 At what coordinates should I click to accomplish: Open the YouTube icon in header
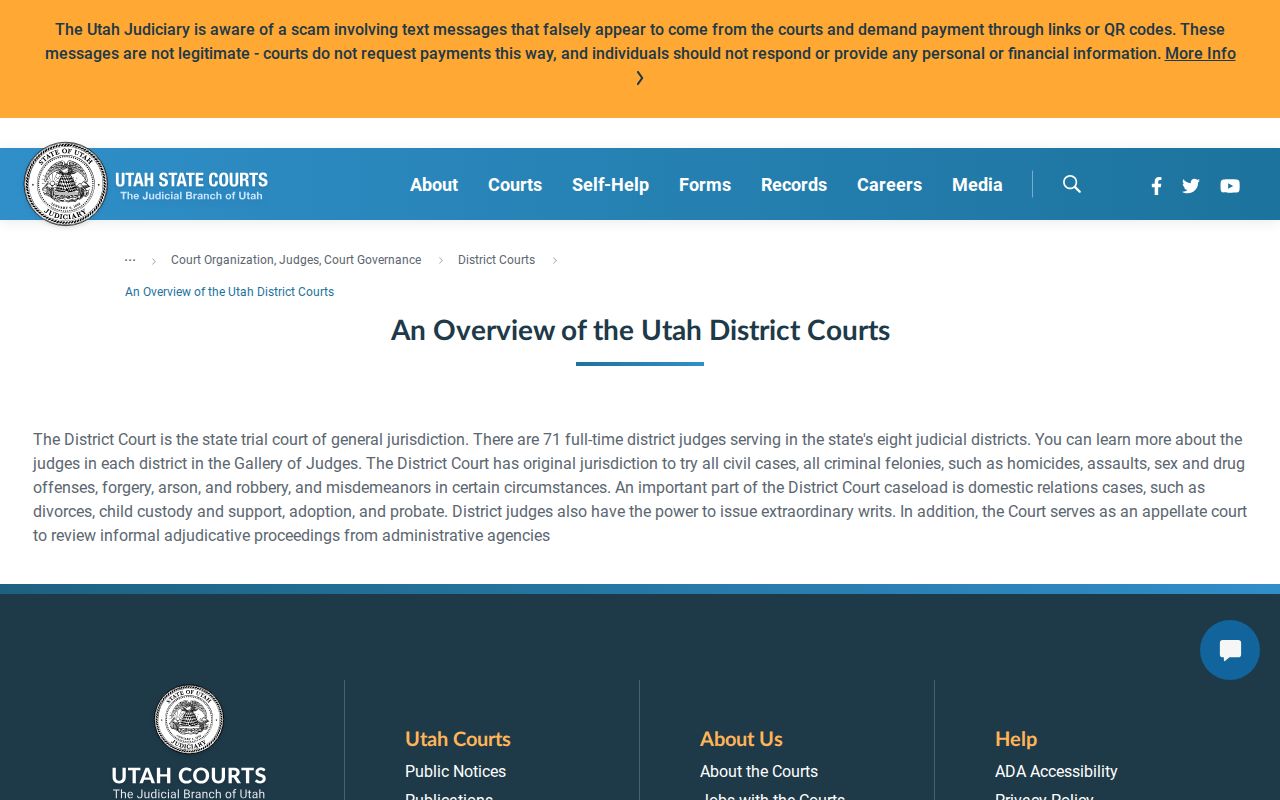1230,185
